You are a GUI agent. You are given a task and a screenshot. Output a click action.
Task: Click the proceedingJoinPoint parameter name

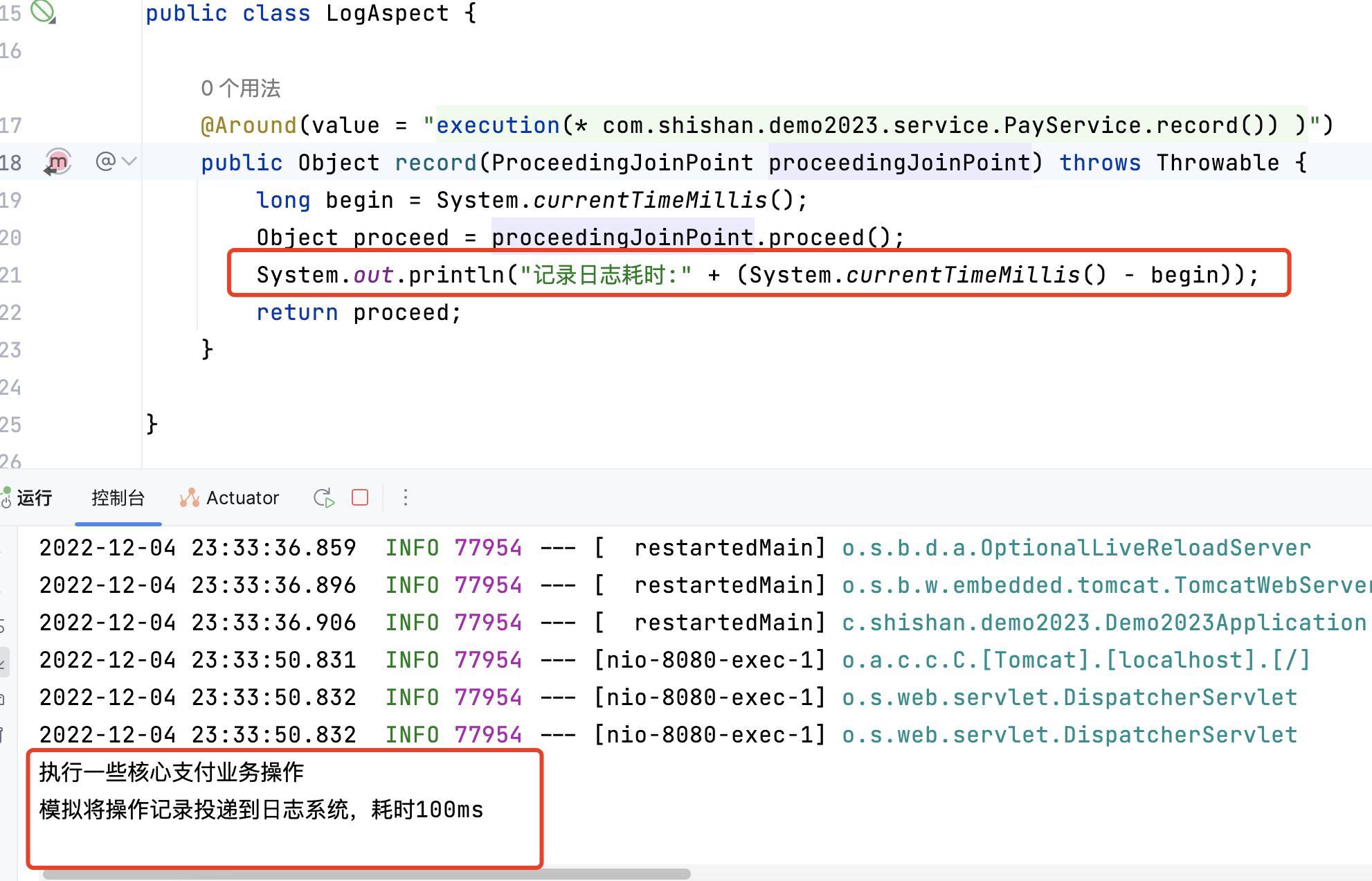(899, 163)
